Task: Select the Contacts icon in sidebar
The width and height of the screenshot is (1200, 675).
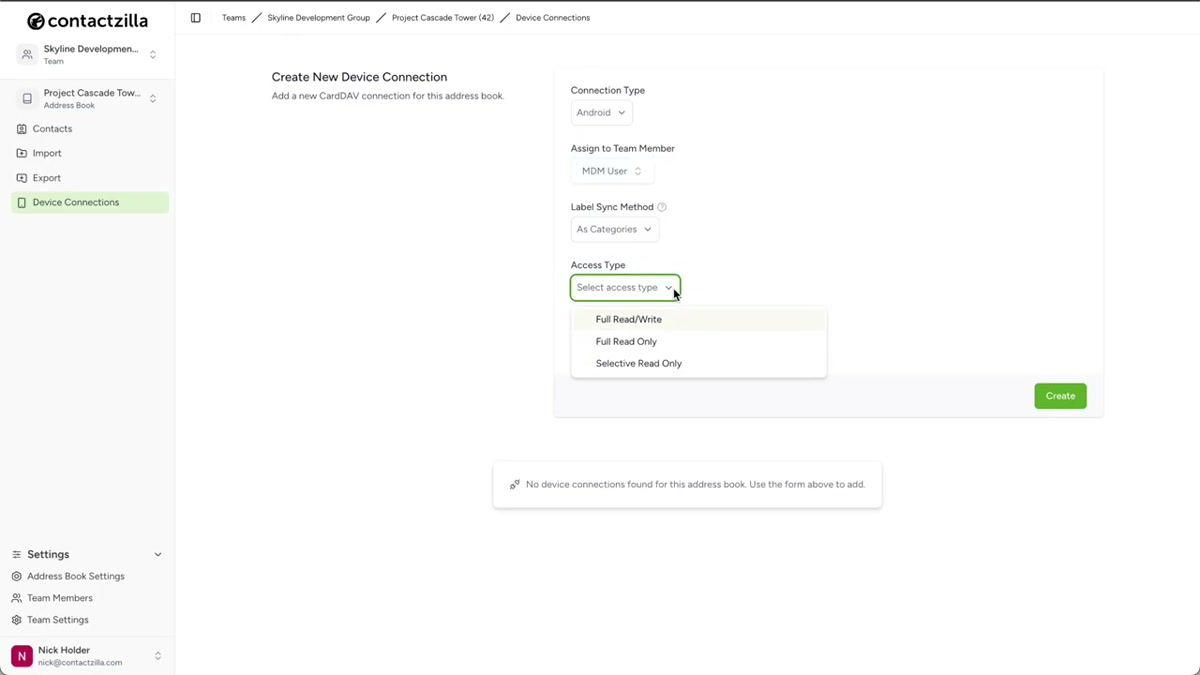Action: [21, 128]
